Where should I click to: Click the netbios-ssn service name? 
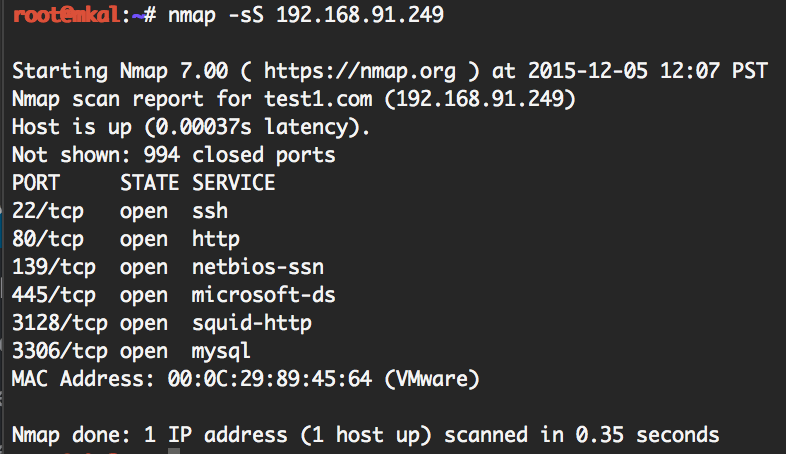click(x=258, y=267)
